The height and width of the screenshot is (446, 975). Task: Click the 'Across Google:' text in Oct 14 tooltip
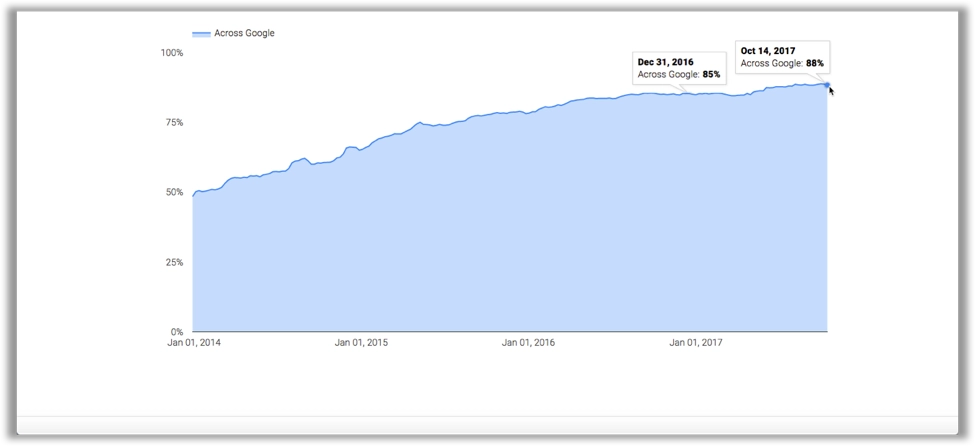tap(772, 64)
